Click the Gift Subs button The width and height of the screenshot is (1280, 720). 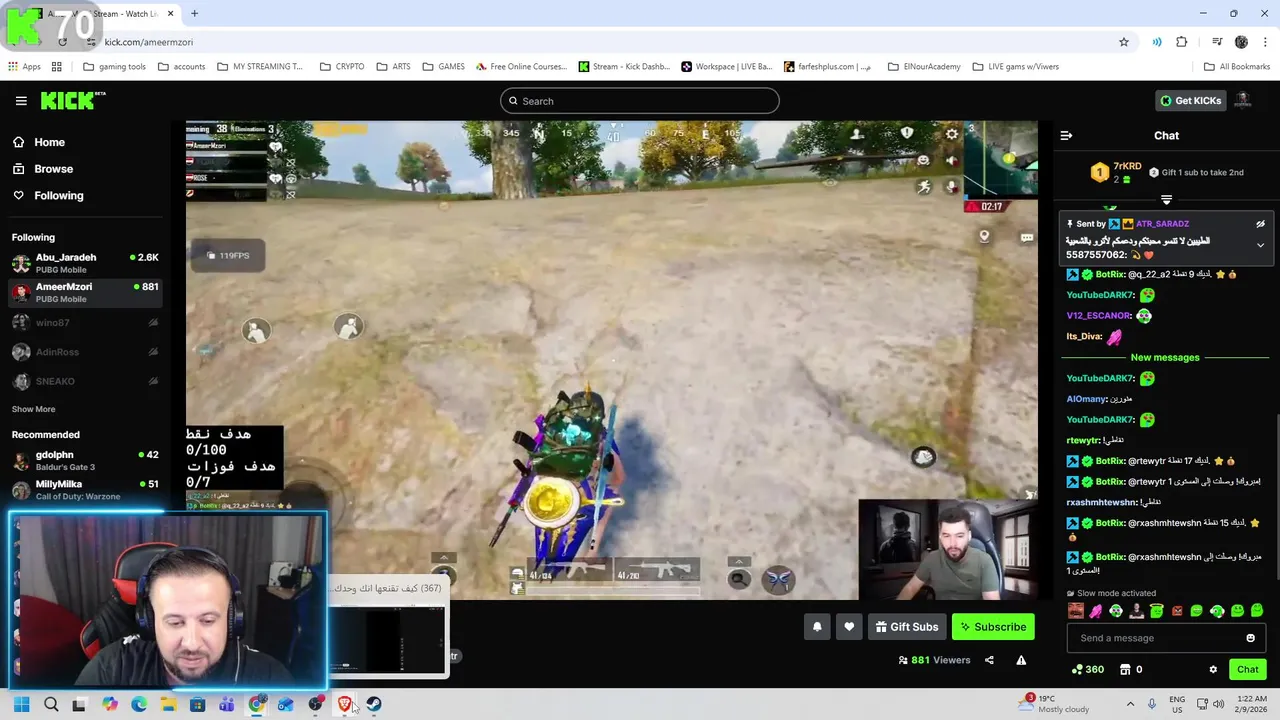(x=907, y=627)
